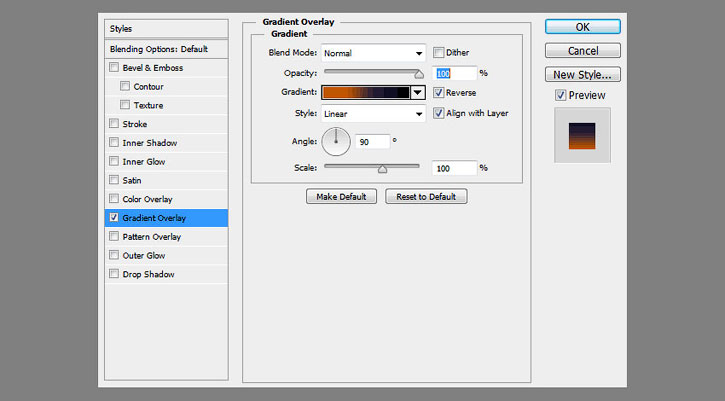
Task: Click the Opacity slider handle
Action: click(419, 74)
